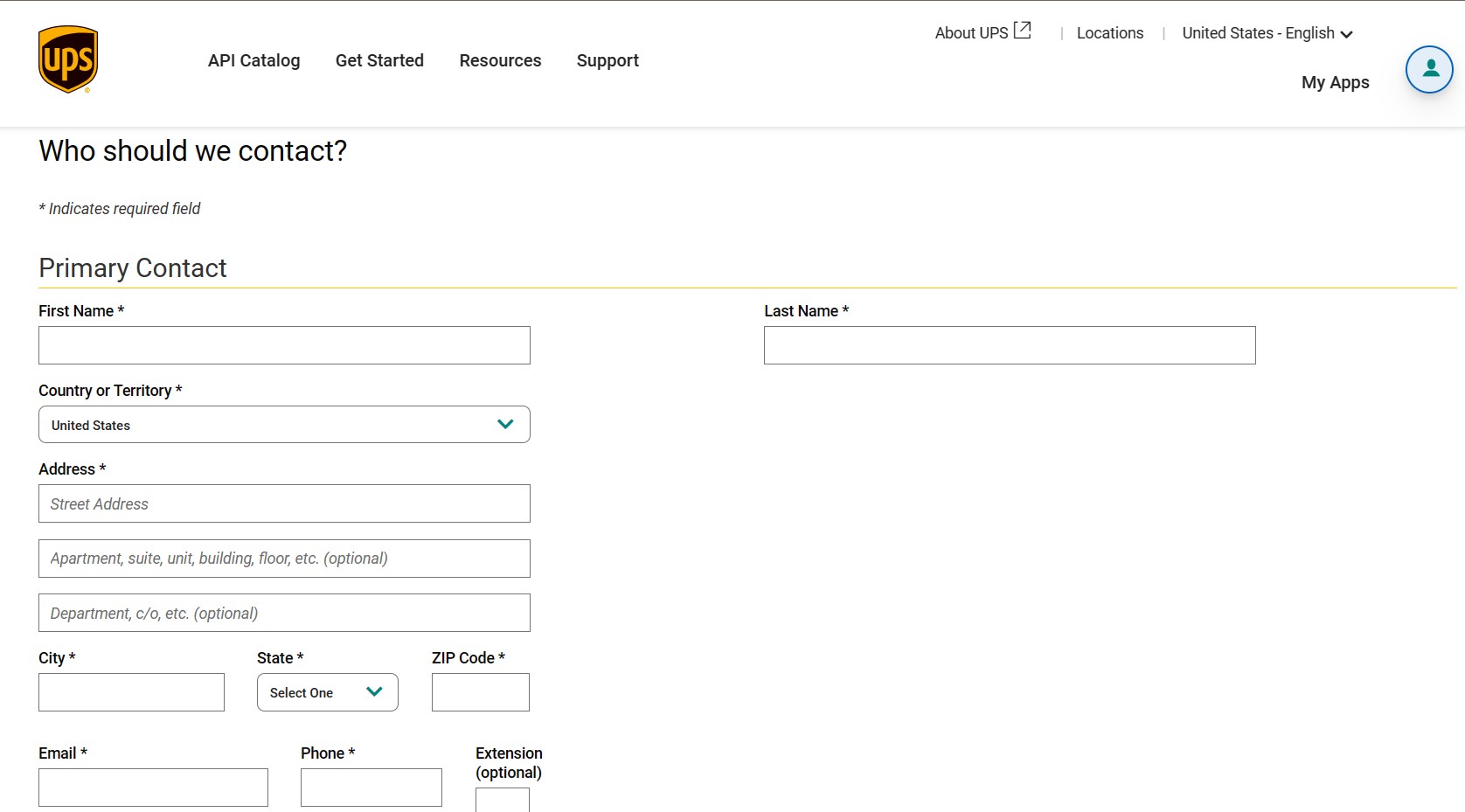This screenshot has height=812, width=1465.
Task: Navigate to Get Started
Action: point(379,60)
